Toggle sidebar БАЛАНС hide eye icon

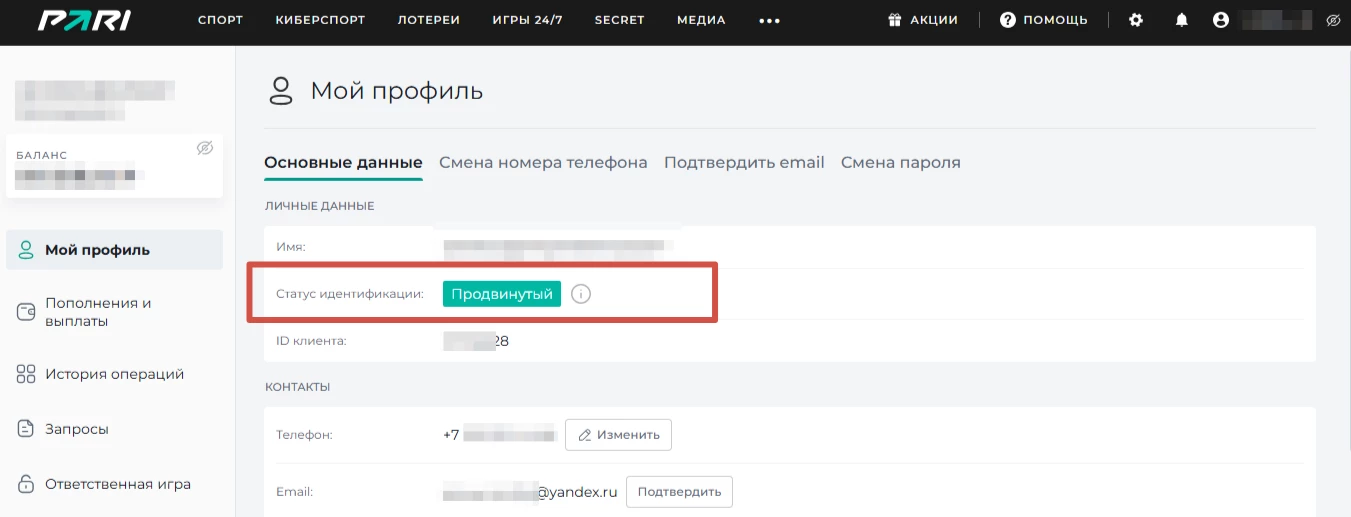click(205, 148)
